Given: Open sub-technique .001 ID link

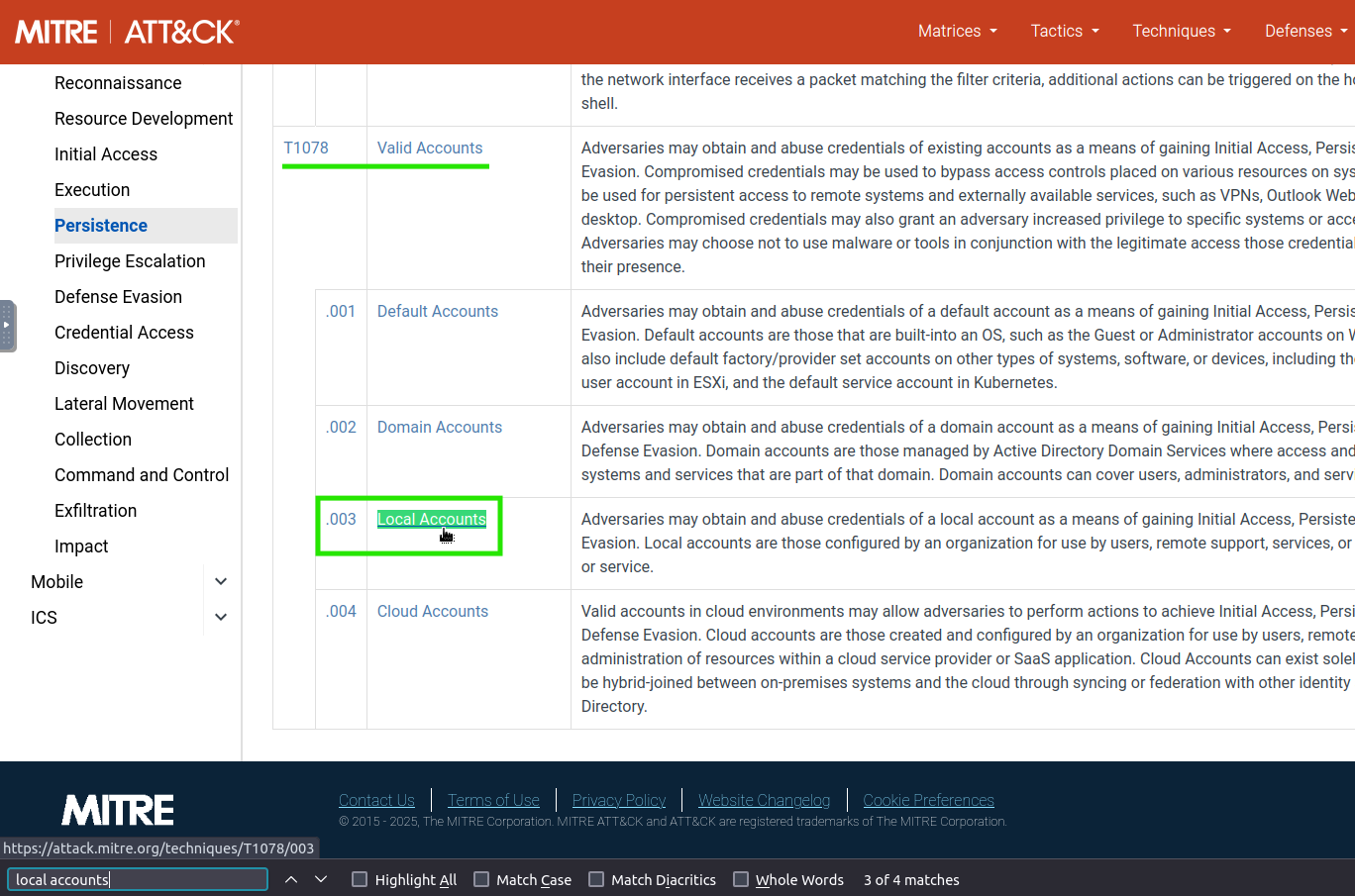Looking at the screenshot, I should tap(341, 311).
